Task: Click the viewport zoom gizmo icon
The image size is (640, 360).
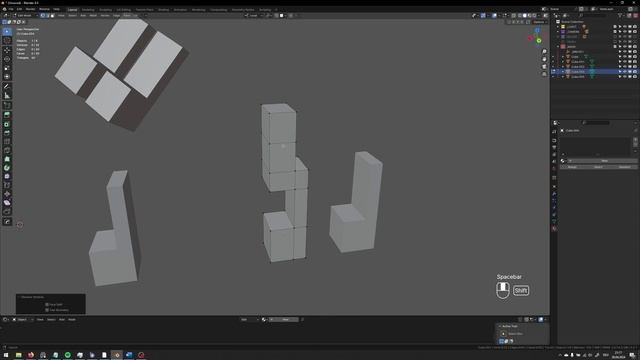Action: point(544,52)
